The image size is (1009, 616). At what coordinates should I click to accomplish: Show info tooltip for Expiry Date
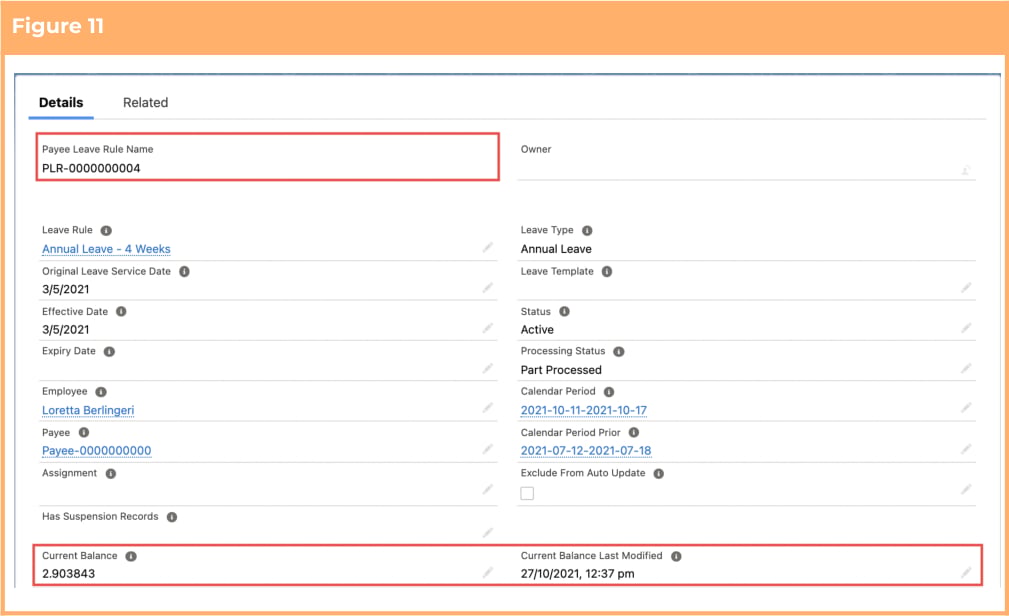point(109,351)
